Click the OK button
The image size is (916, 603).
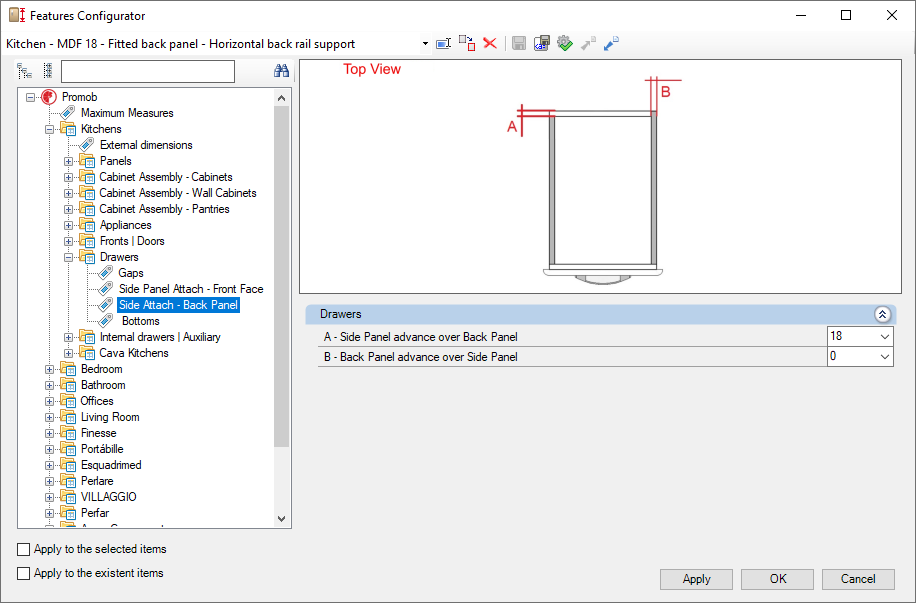tap(778, 579)
